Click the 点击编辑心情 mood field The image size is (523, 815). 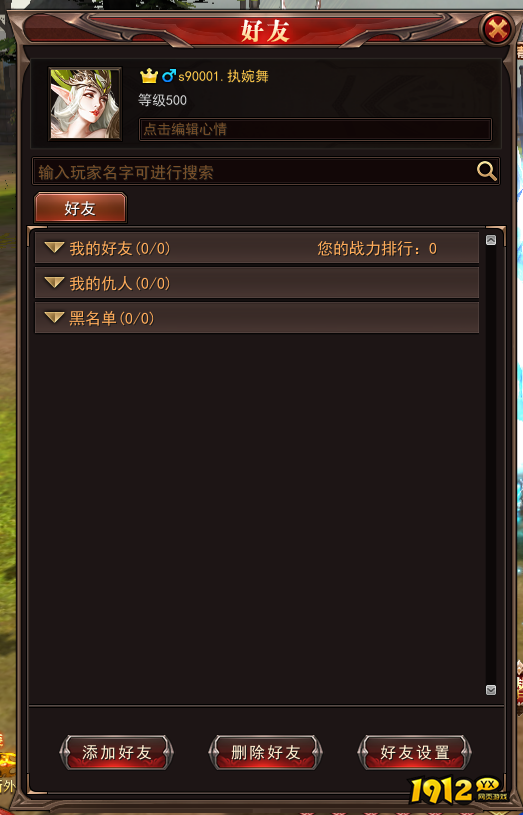coord(315,129)
